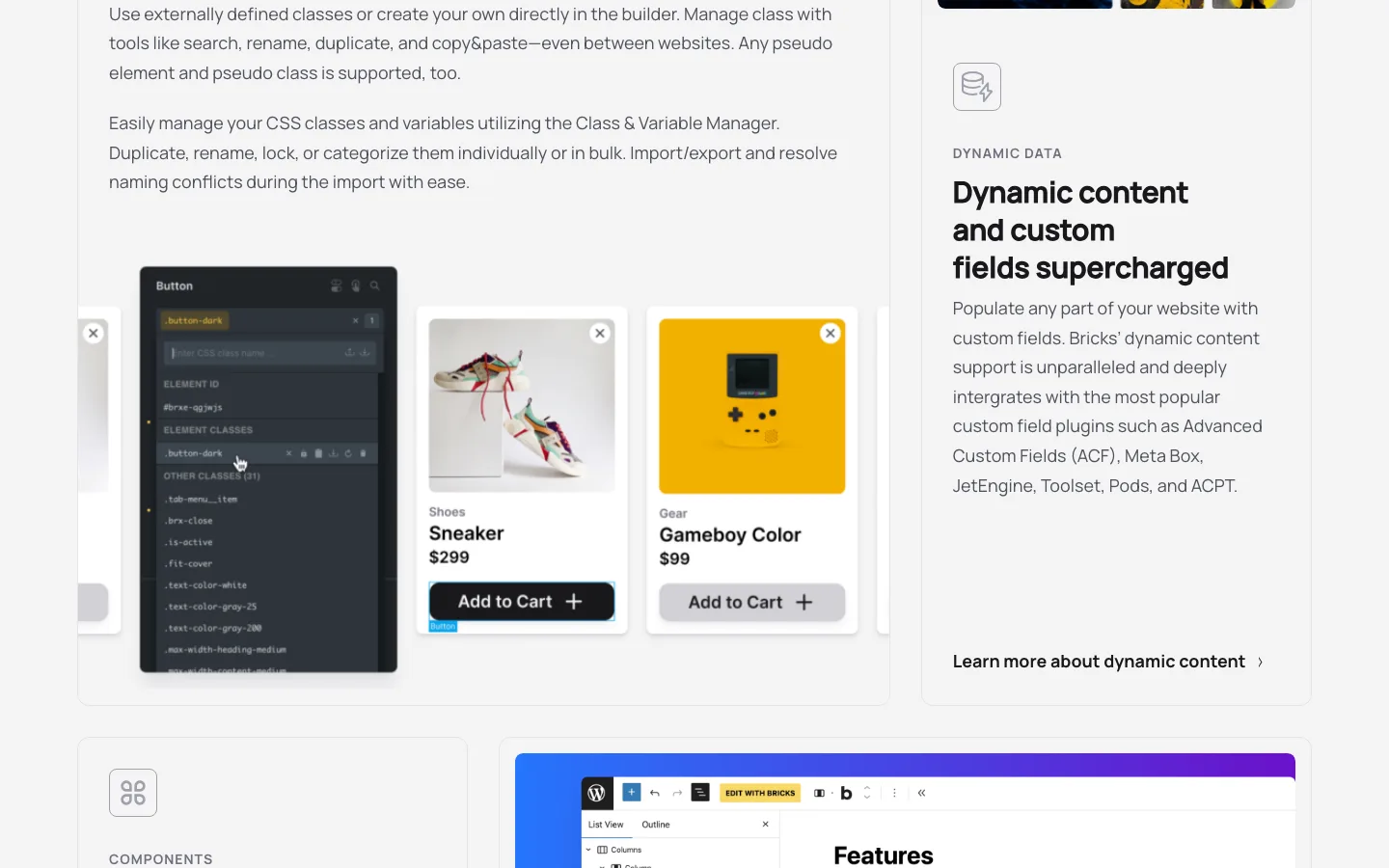1389x868 pixels.
Task: Click the blue add block plus button
Action: click(632, 792)
